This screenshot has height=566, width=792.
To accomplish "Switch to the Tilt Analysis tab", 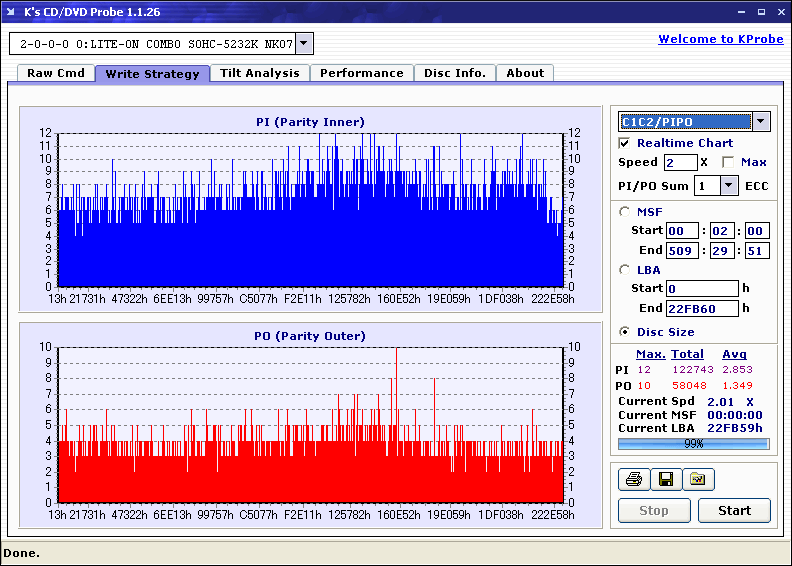I will (259, 73).
